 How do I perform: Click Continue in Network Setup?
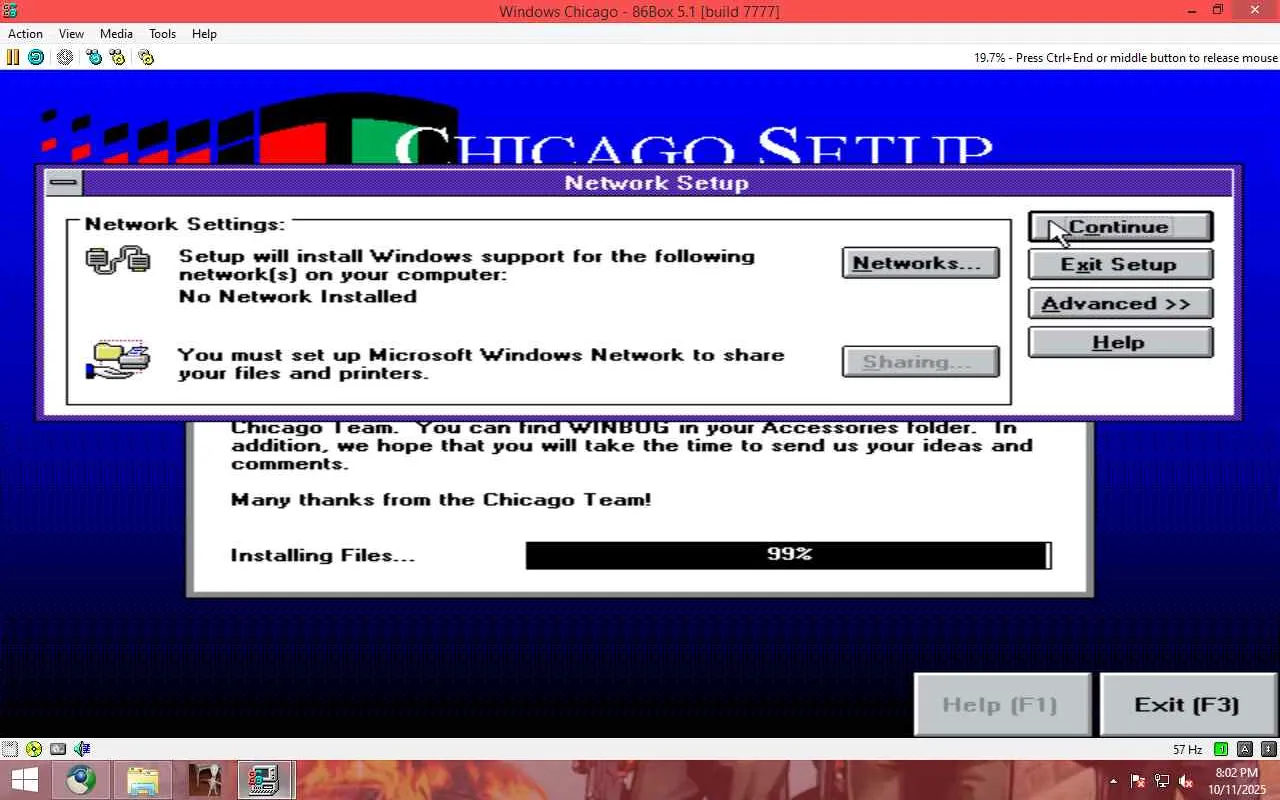tap(1120, 227)
